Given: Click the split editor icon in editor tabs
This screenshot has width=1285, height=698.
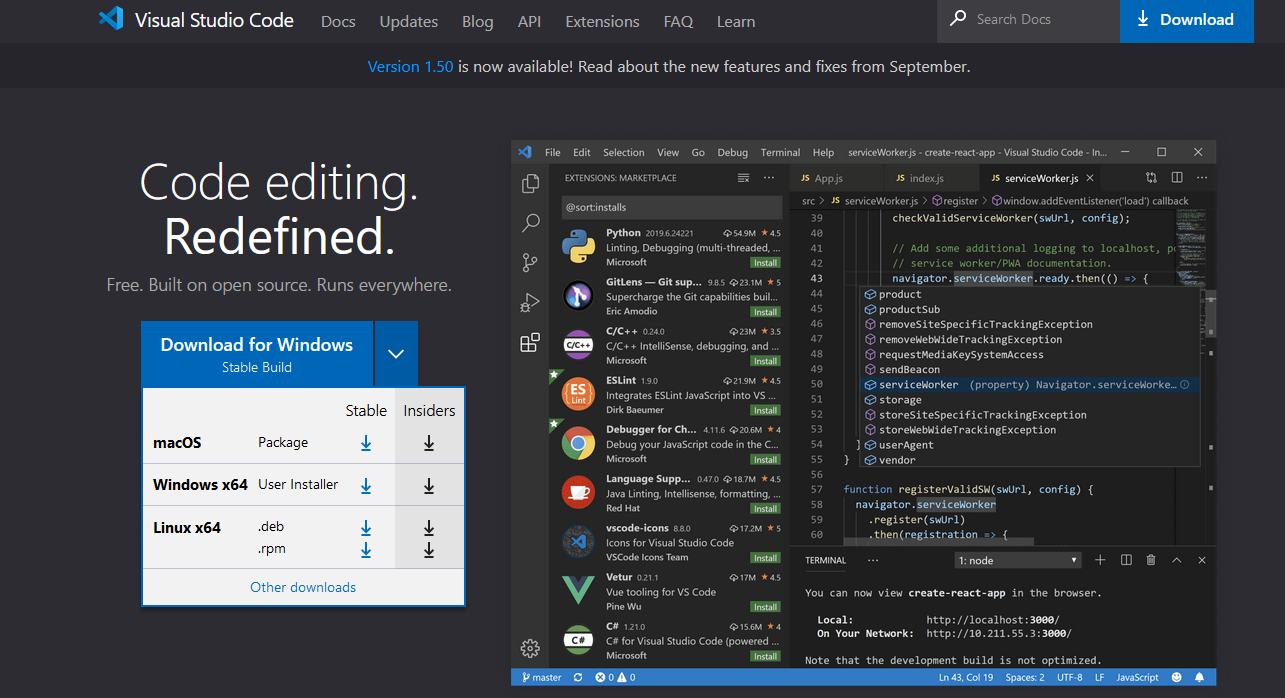Looking at the screenshot, I should (1177, 177).
